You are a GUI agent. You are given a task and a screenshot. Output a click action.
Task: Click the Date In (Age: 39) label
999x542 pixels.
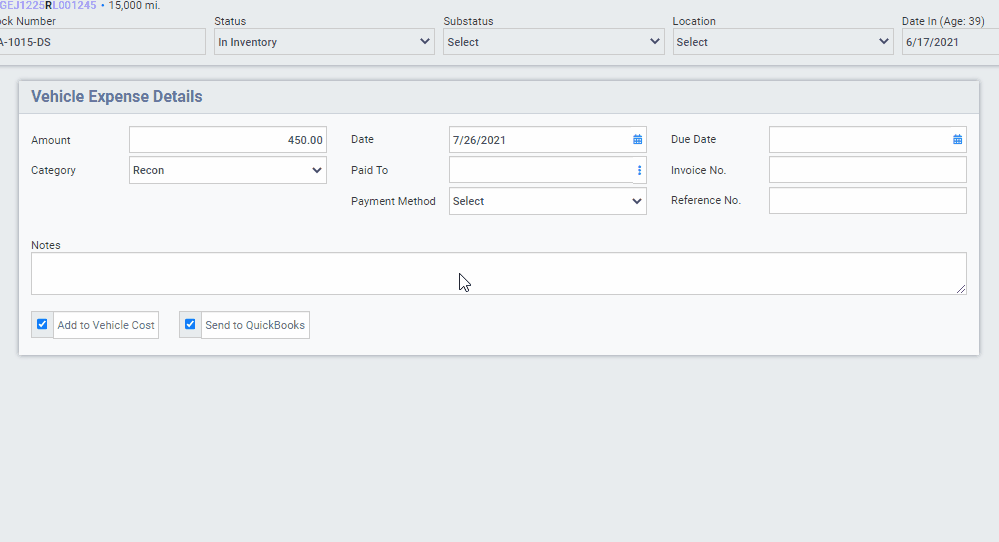943,21
